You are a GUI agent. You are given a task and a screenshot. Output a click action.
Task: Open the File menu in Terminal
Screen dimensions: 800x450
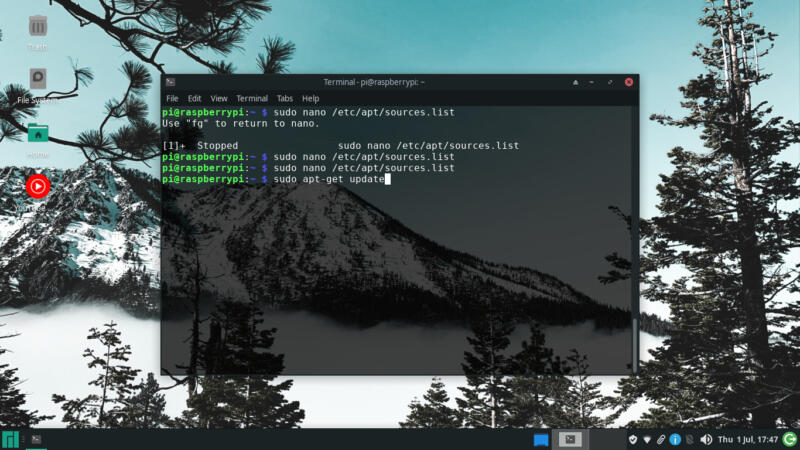172,98
